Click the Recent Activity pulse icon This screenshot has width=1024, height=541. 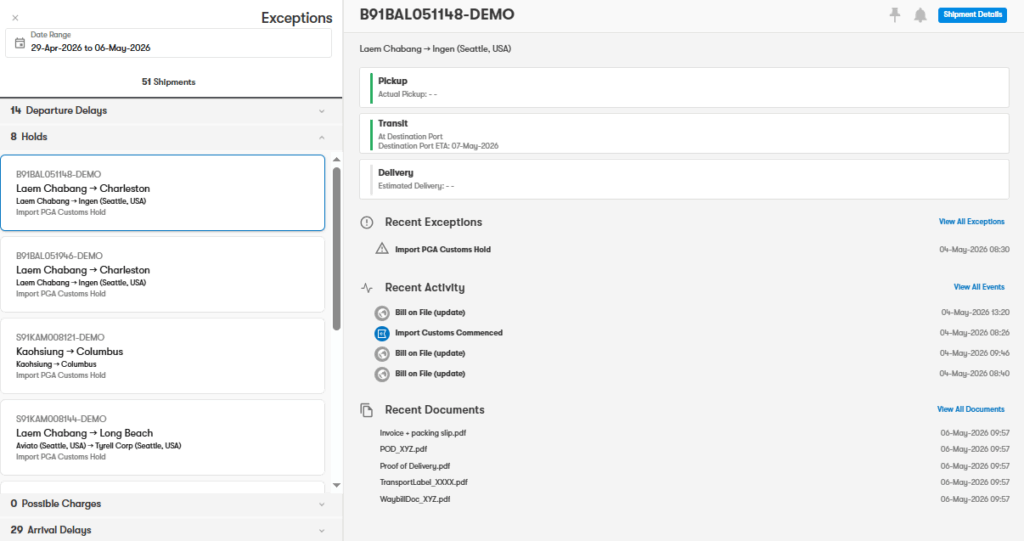[367, 287]
